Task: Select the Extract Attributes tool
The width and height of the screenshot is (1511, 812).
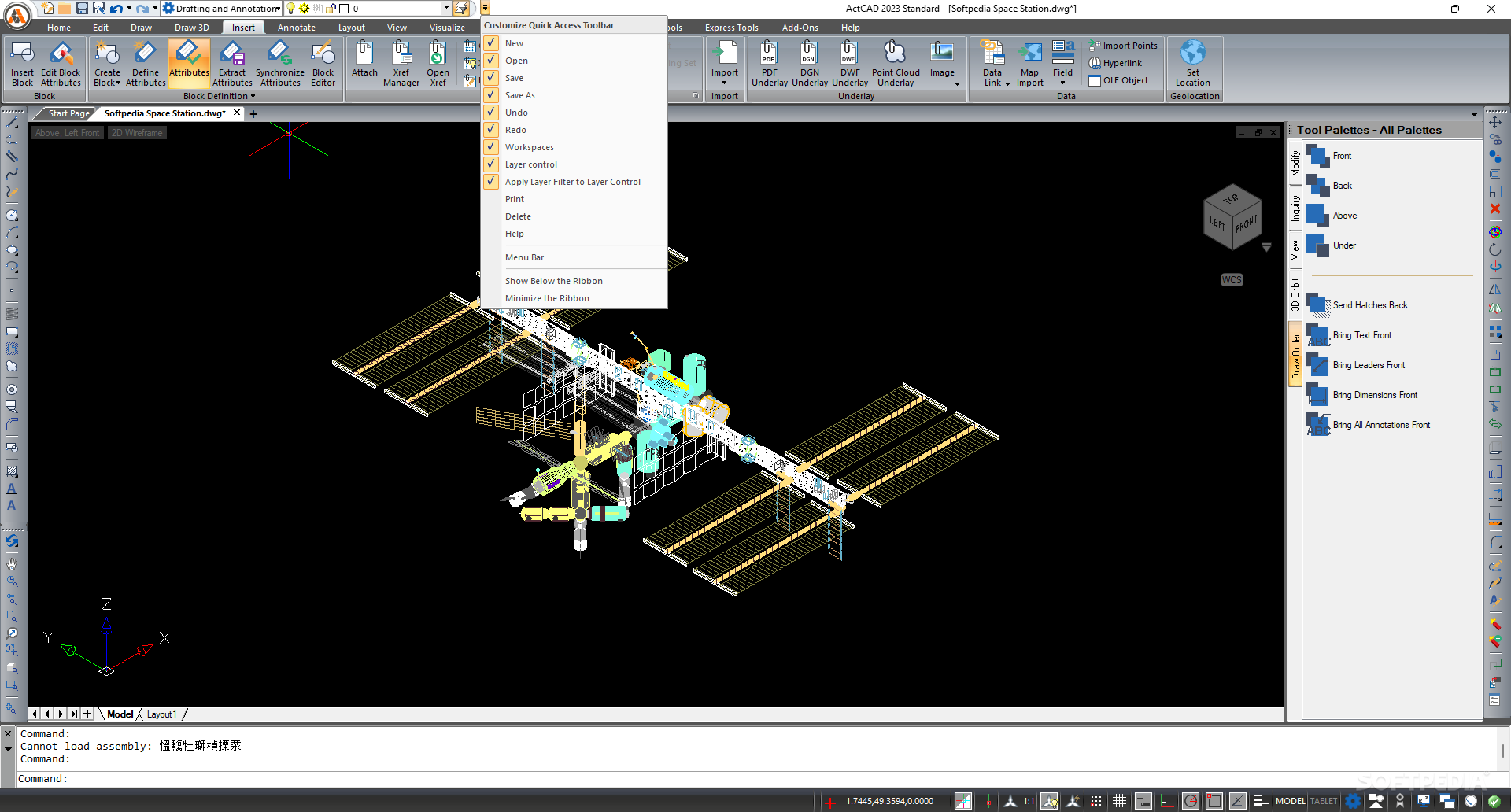Action: point(232,63)
